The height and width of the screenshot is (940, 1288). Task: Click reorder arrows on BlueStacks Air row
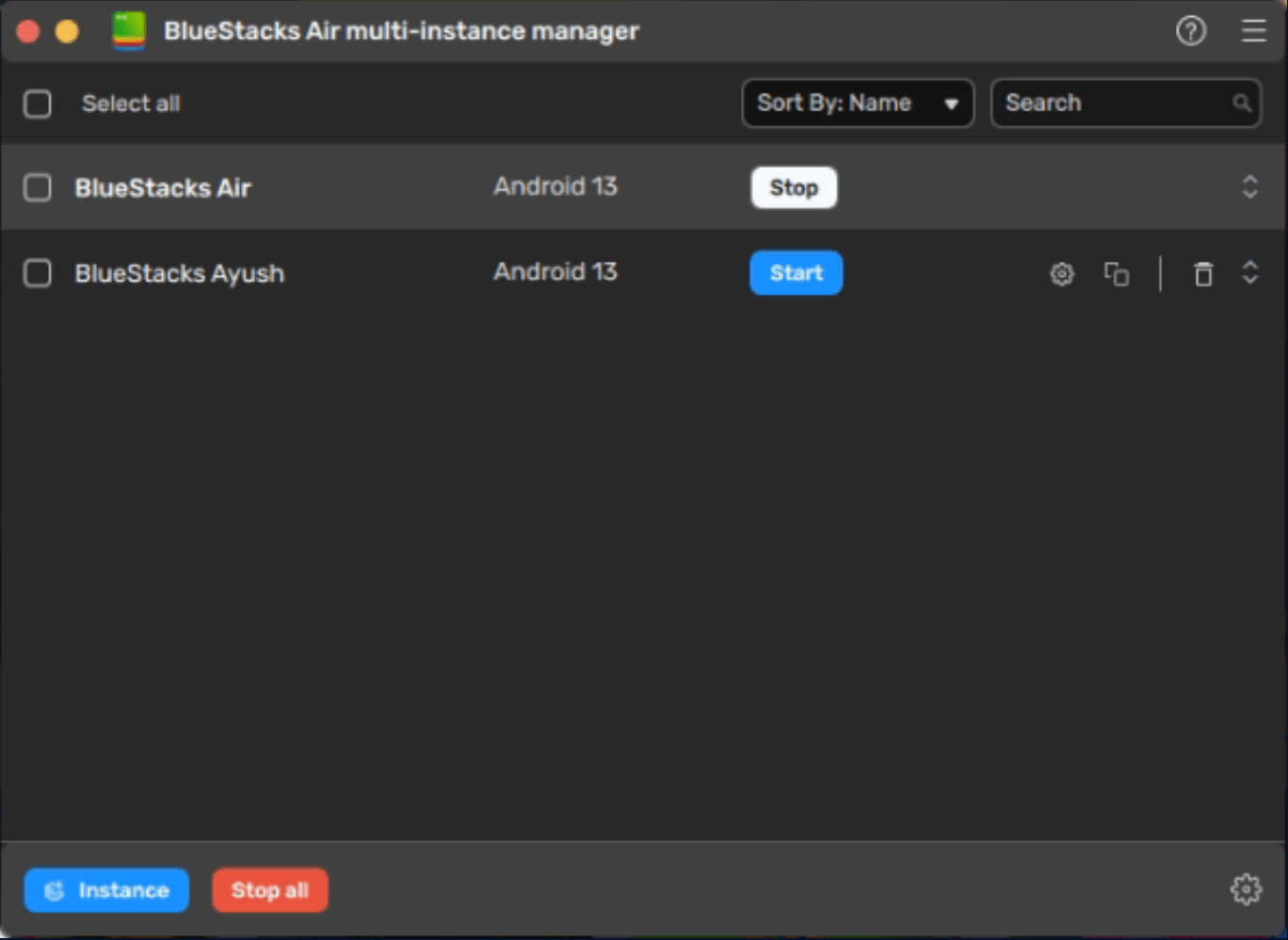[x=1249, y=186]
